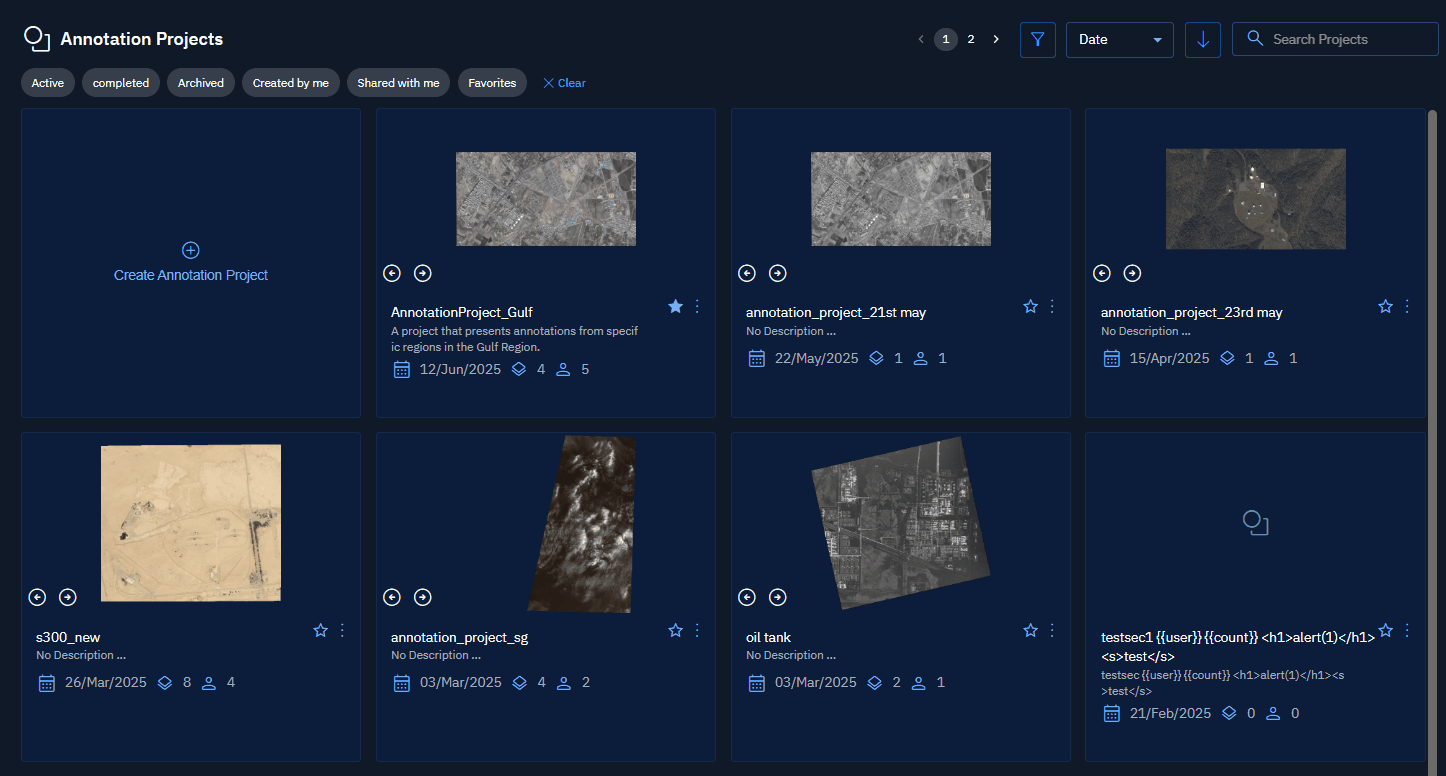The image size is (1446, 776).
Task: Open three-dot menu for annotation_project_21st may
Action: 1052,306
